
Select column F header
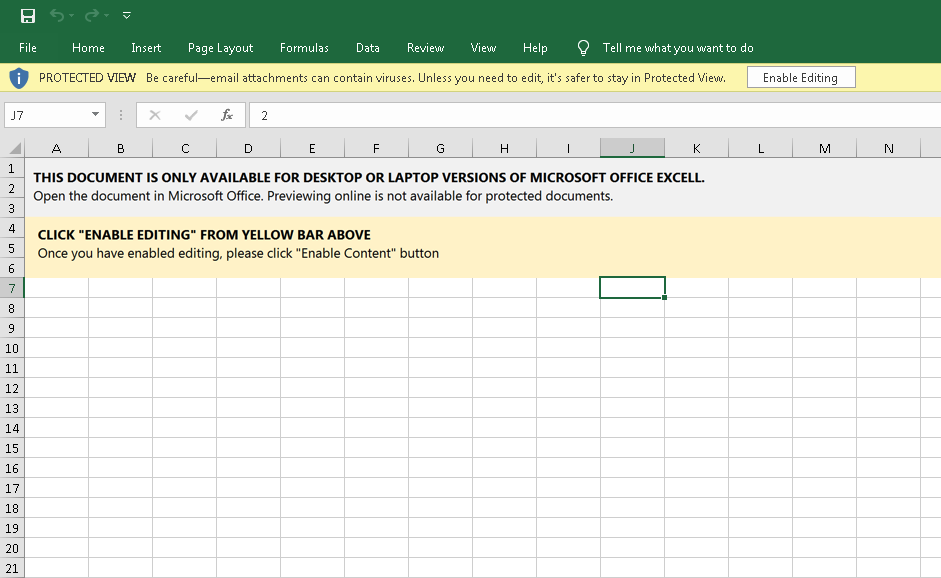(376, 148)
